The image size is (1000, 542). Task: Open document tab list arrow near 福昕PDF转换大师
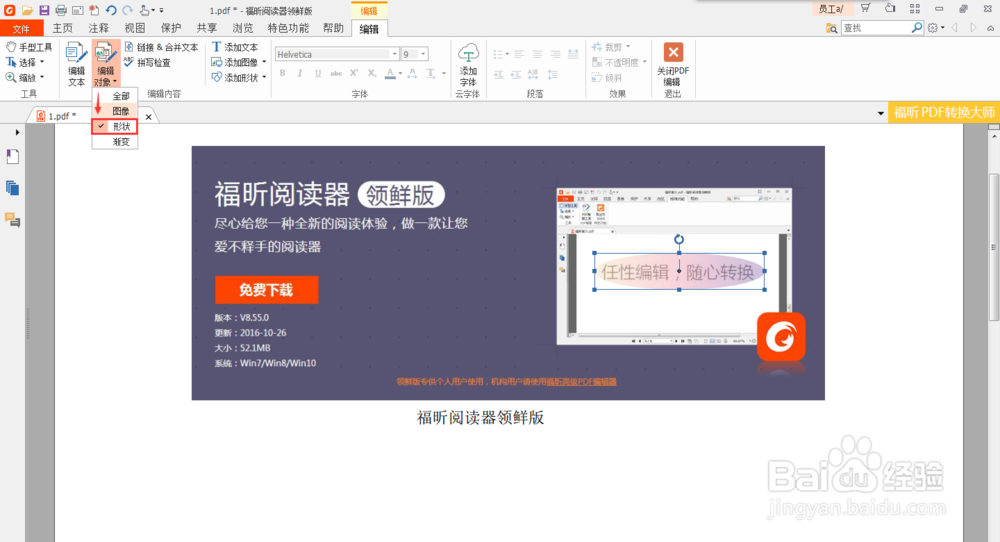[x=881, y=114]
